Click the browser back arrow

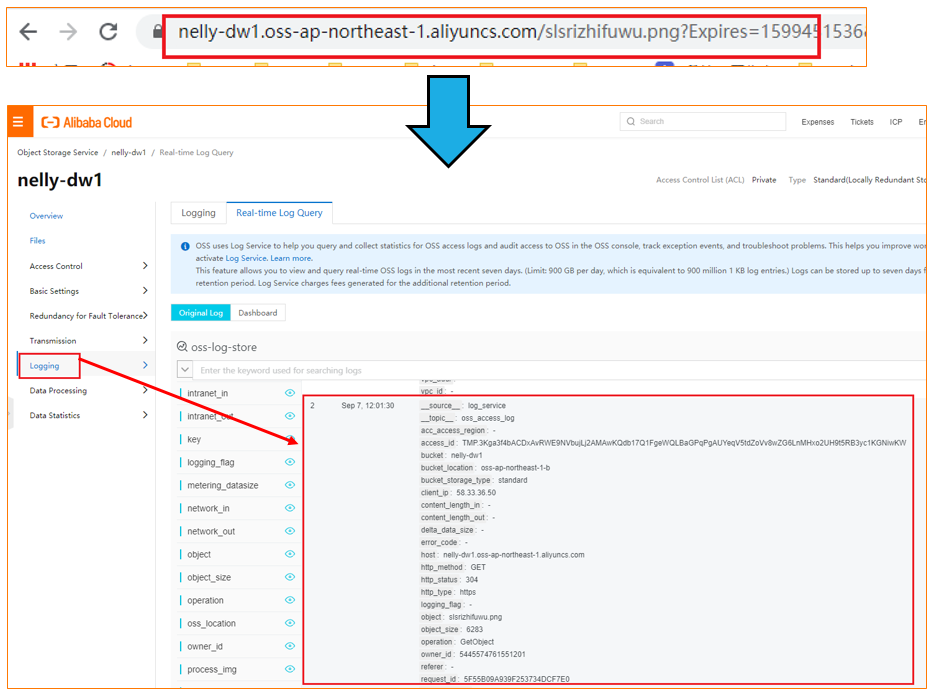[28, 32]
